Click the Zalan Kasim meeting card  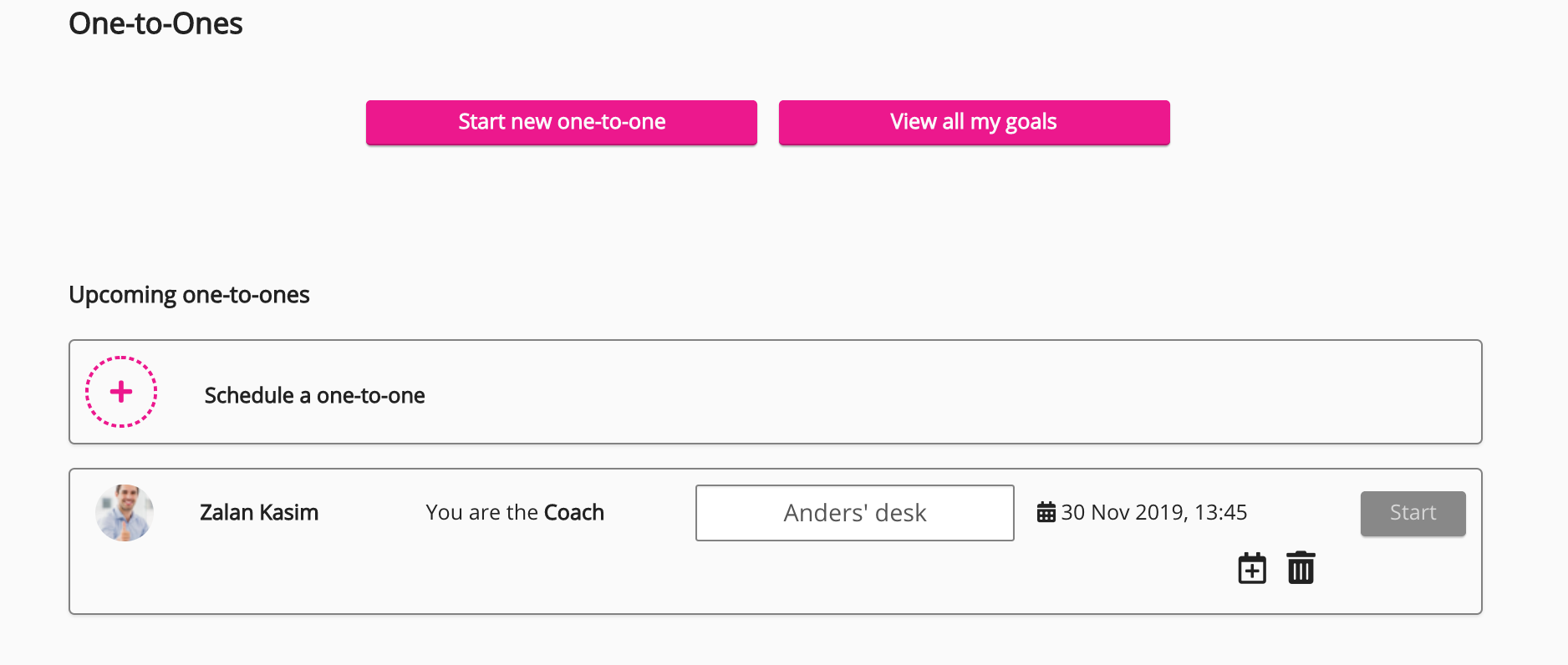tap(775, 541)
